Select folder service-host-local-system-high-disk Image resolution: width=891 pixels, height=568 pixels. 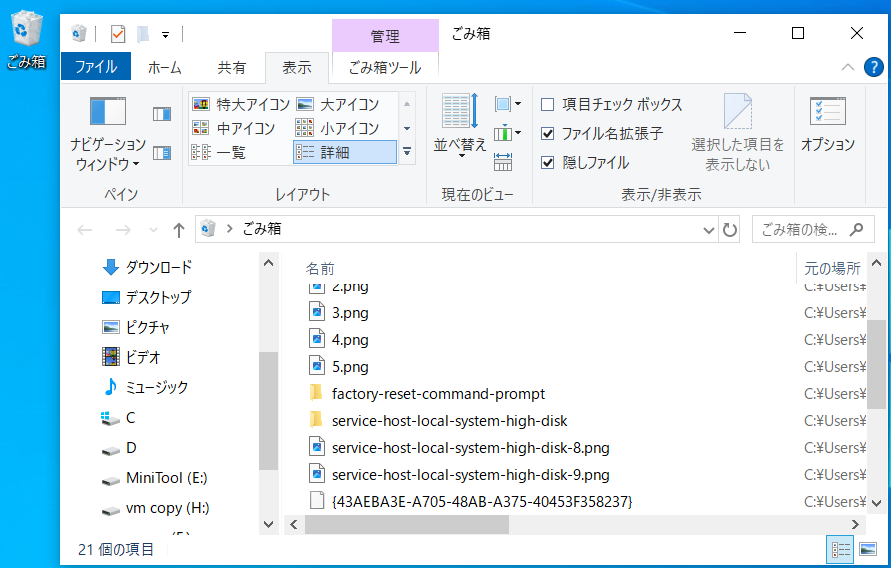[449, 421]
